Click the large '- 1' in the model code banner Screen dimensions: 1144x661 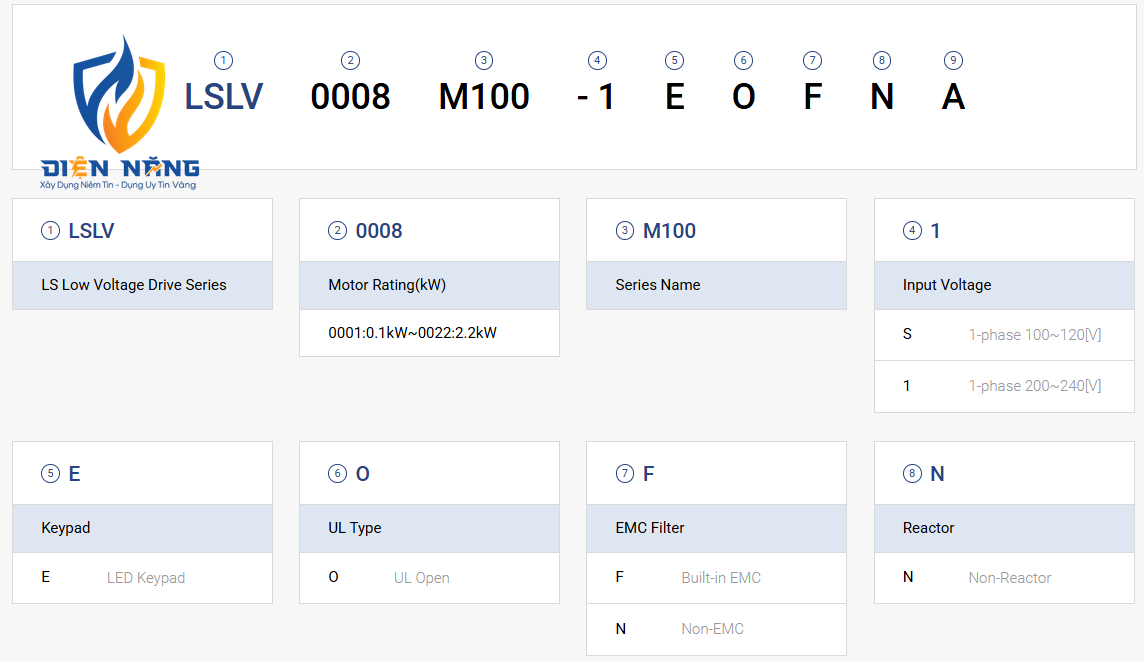tap(596, 97)
